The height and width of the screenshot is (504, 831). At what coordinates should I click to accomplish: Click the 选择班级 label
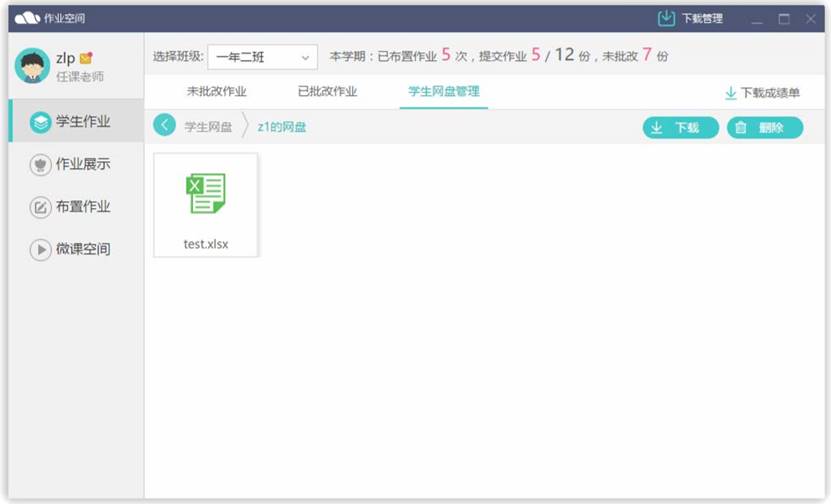178,56
